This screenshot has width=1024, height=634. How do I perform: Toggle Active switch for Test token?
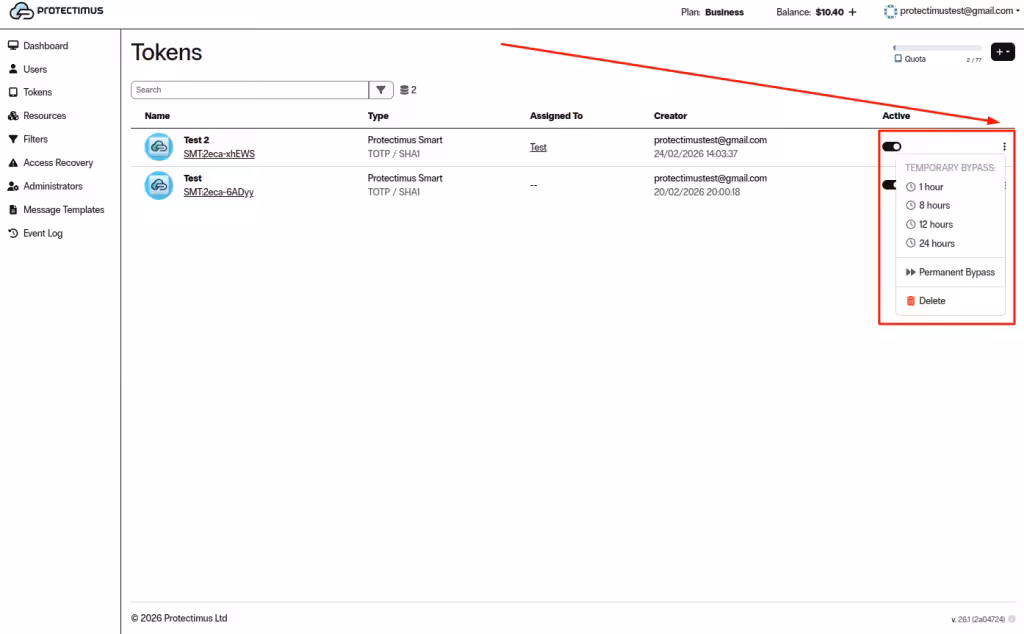[889, 185]
